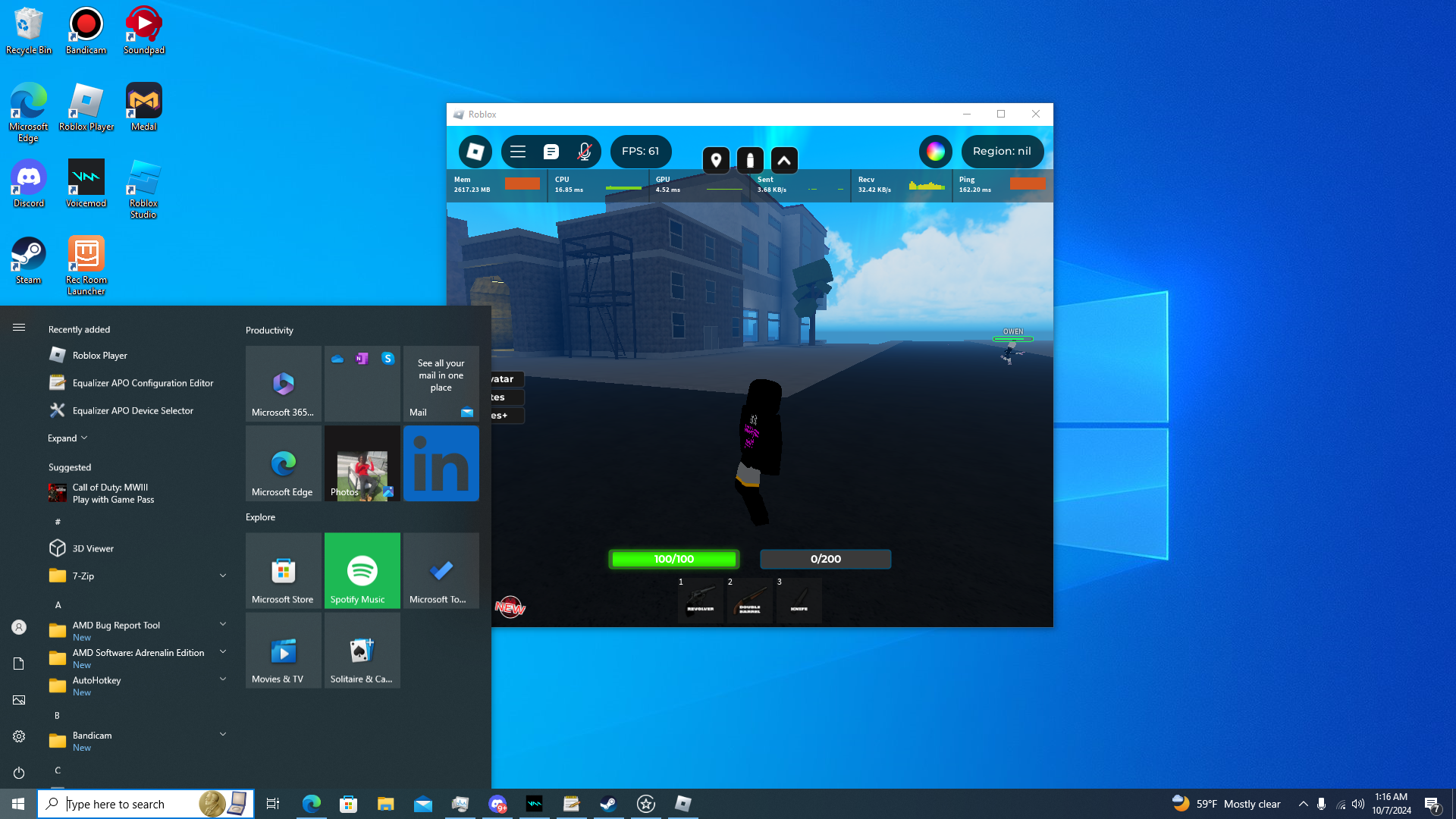Open the Roblox chat window
This screenshot has width=1456, height=819.
551,152
